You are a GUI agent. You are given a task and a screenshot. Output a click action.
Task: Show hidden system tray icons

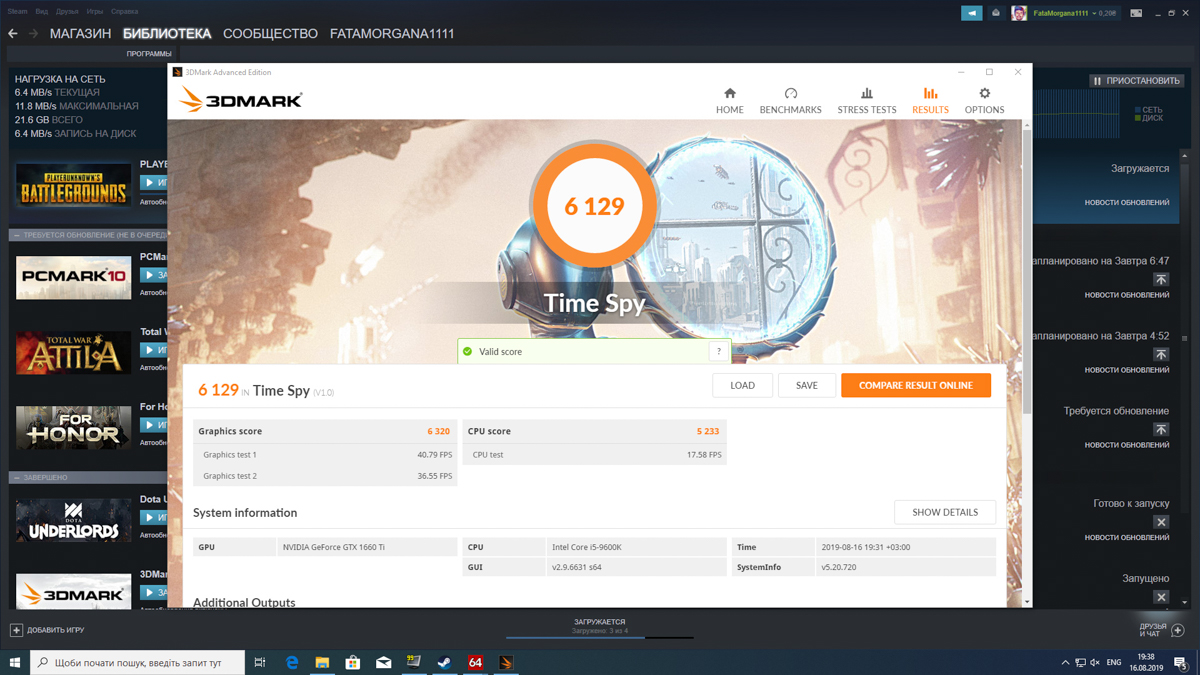1065,662
